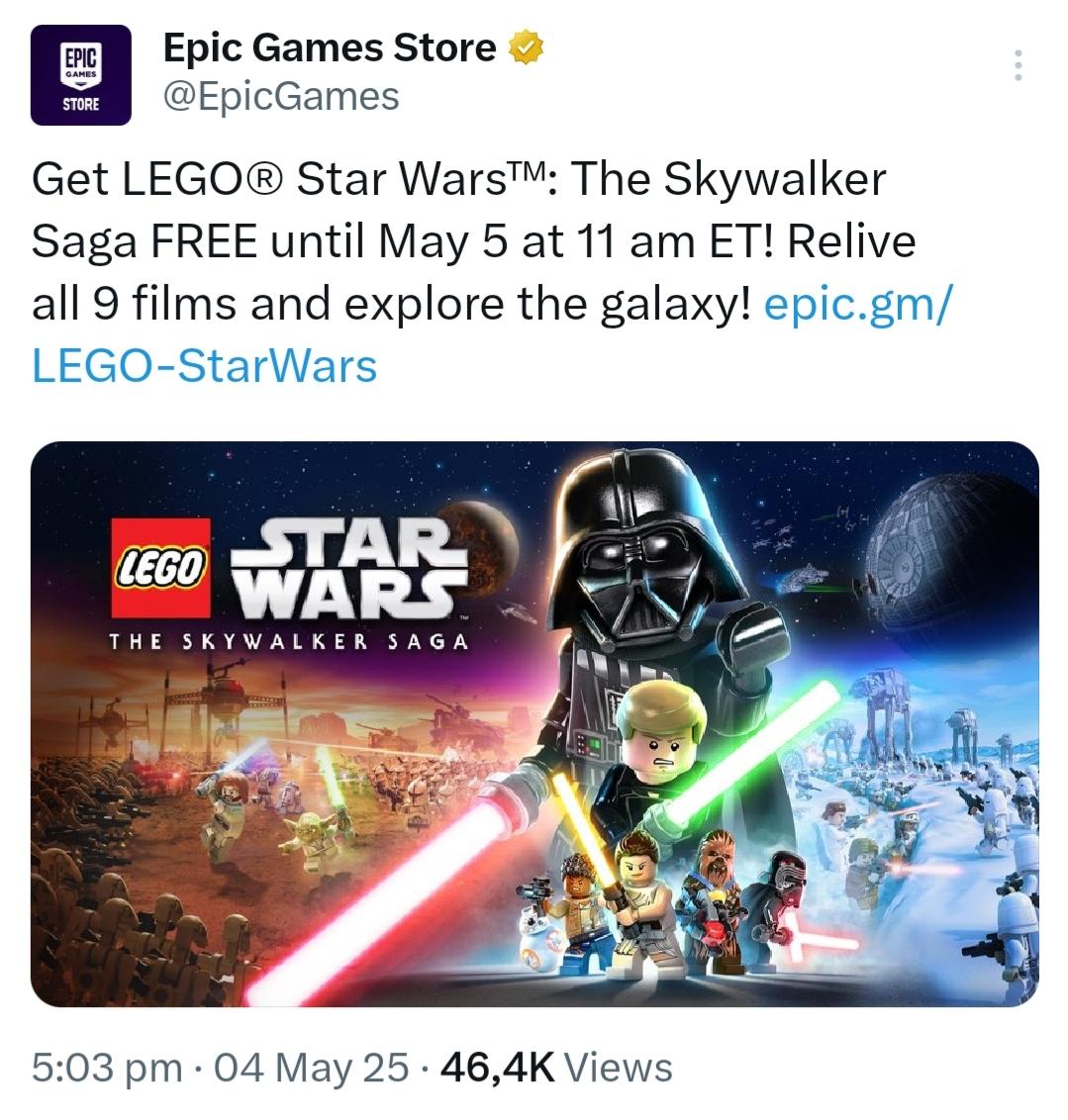Open the three-dot more options menu

1018,65
